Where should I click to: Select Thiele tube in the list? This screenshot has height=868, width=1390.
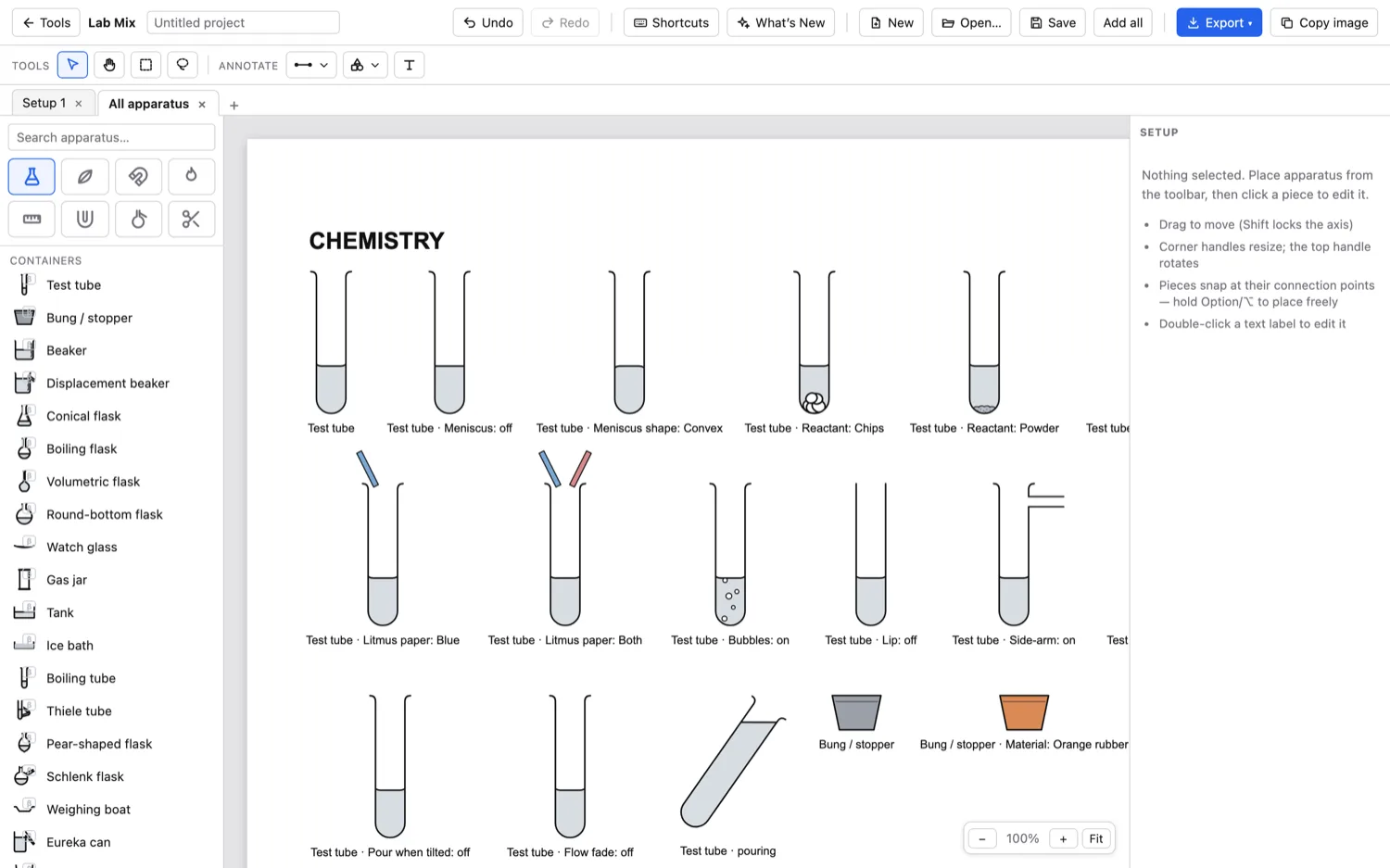point(111,711)
